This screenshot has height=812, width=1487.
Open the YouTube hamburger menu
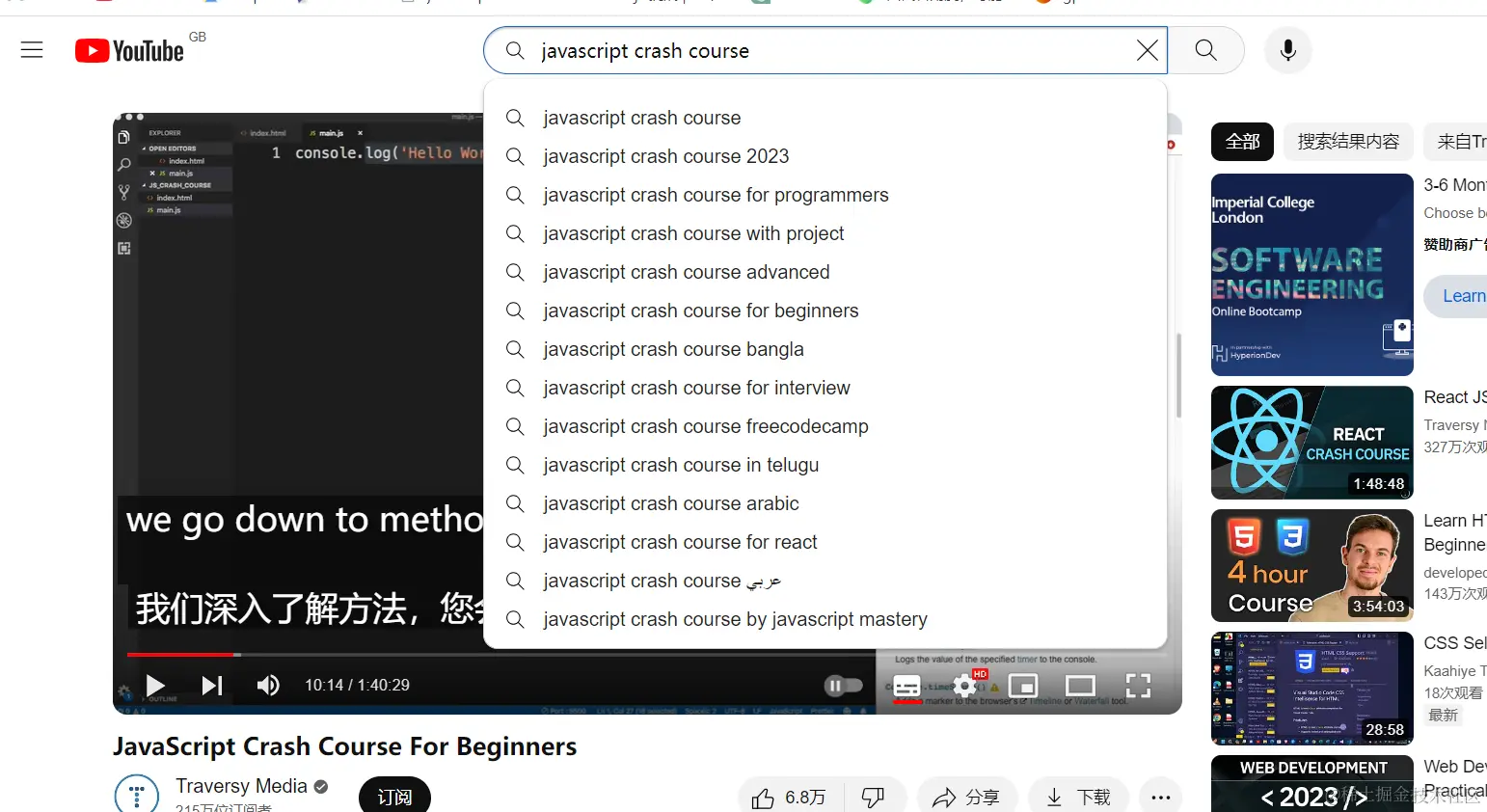pyautogui.click(x=32, y=49)
